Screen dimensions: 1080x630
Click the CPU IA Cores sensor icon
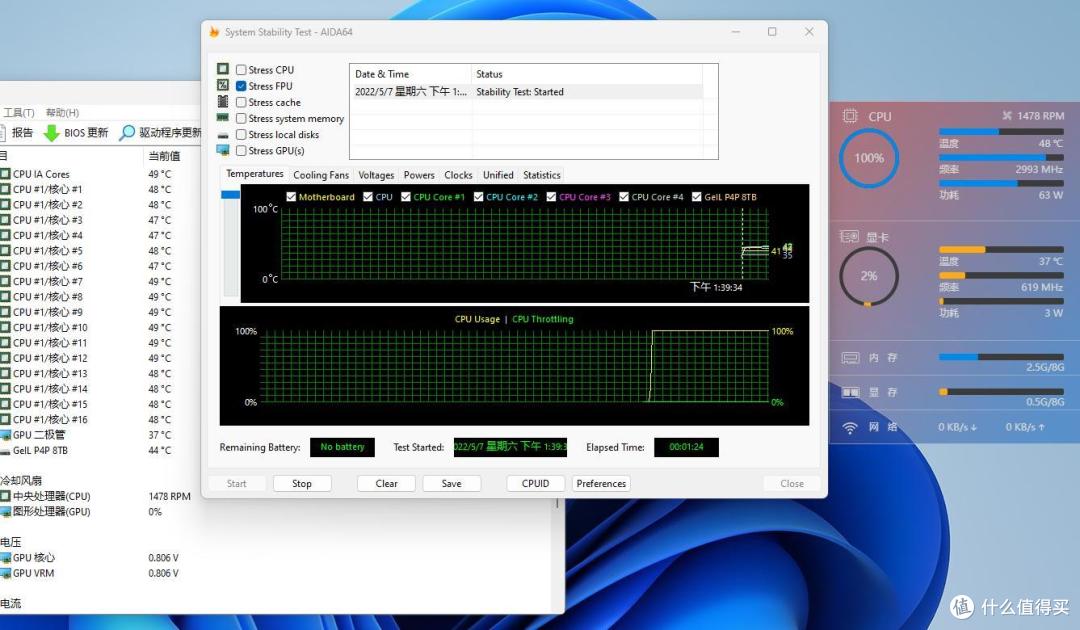(x=6, y=174)
